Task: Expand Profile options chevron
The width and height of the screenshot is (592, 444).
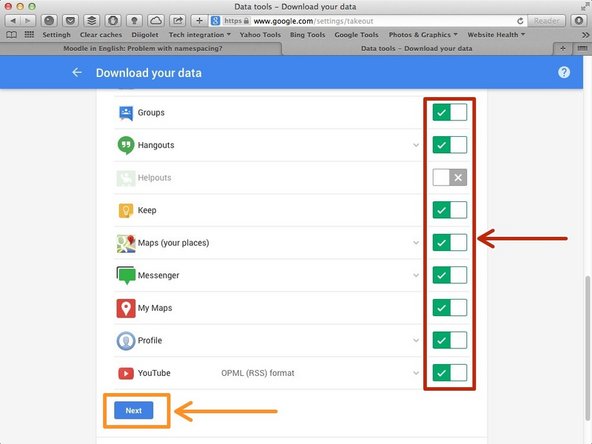Action: [x=416, y=340]
